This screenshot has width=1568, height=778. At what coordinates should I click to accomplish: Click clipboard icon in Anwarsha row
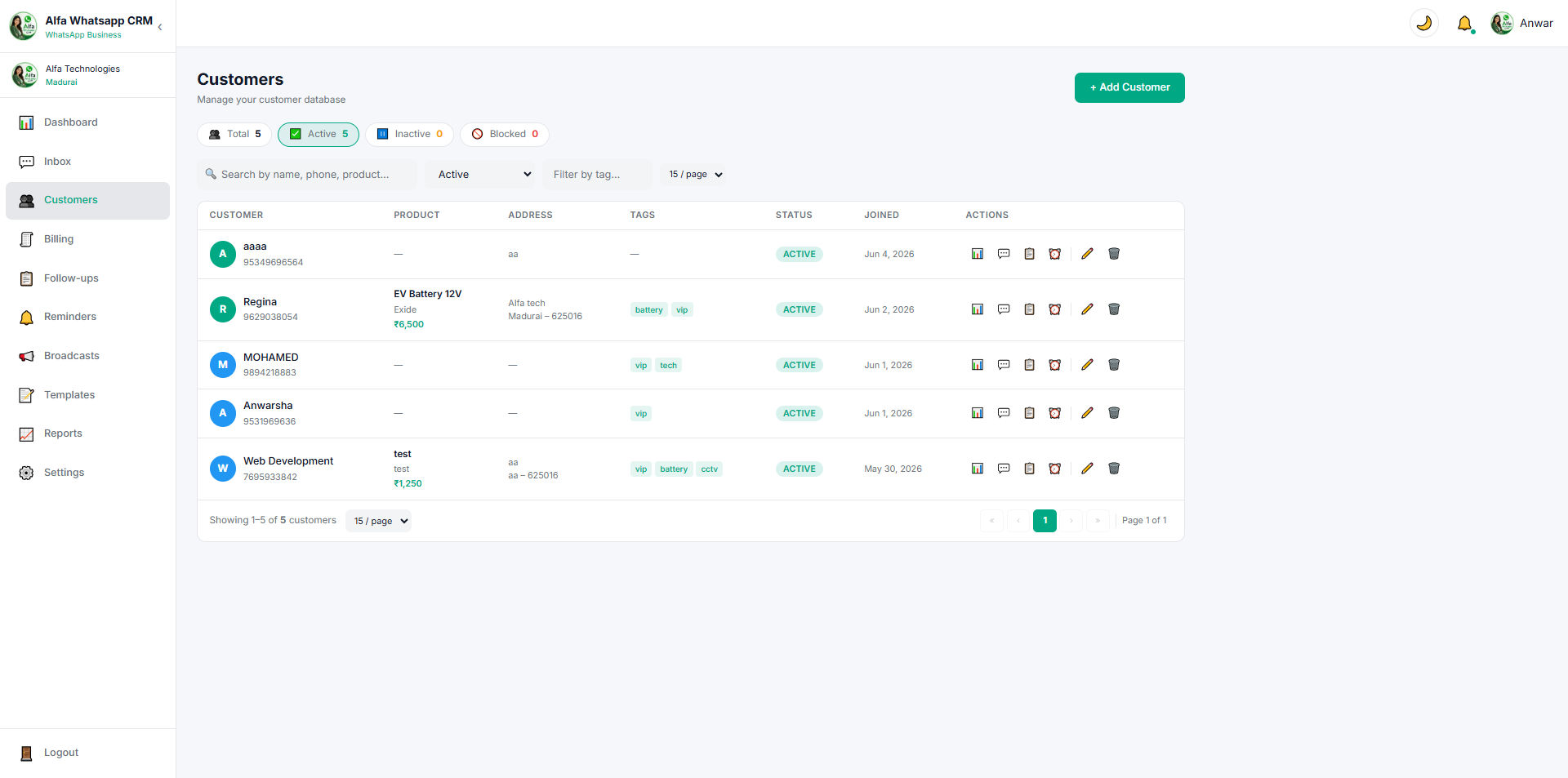(x=1029, y=413)
